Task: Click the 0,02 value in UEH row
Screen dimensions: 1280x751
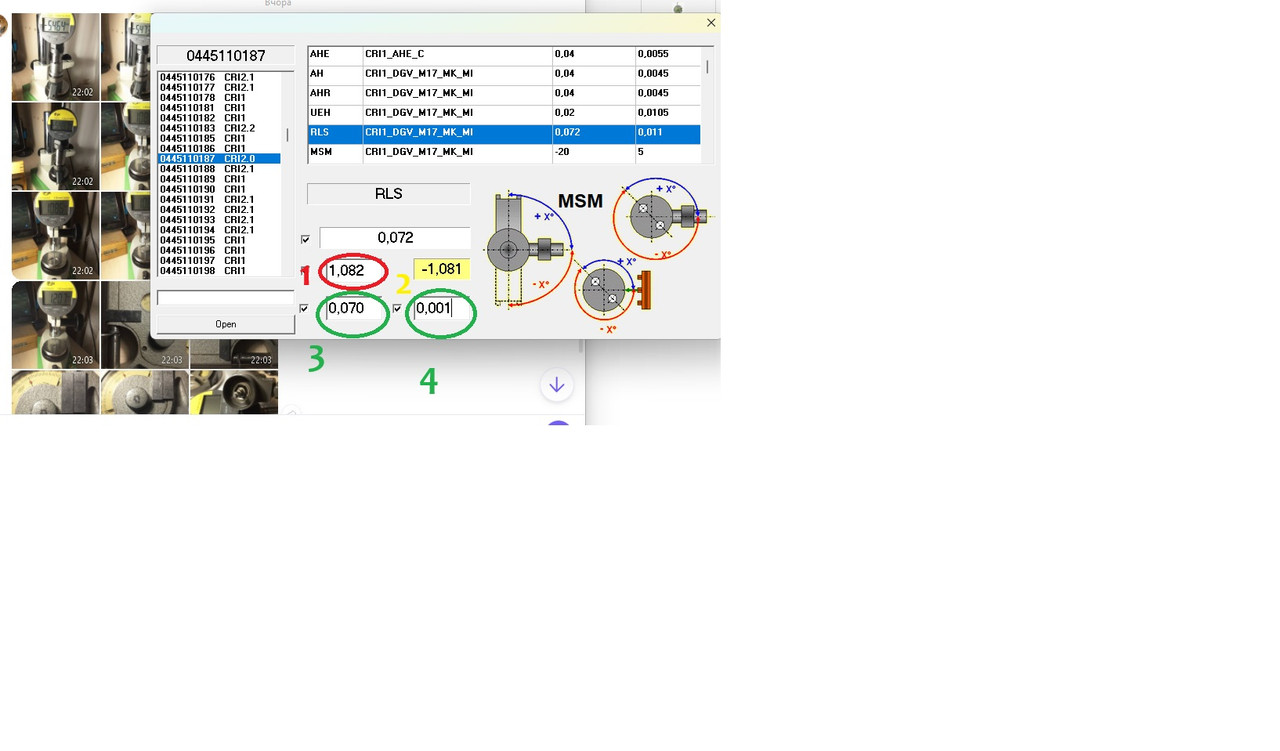Action: click(594, 113)
